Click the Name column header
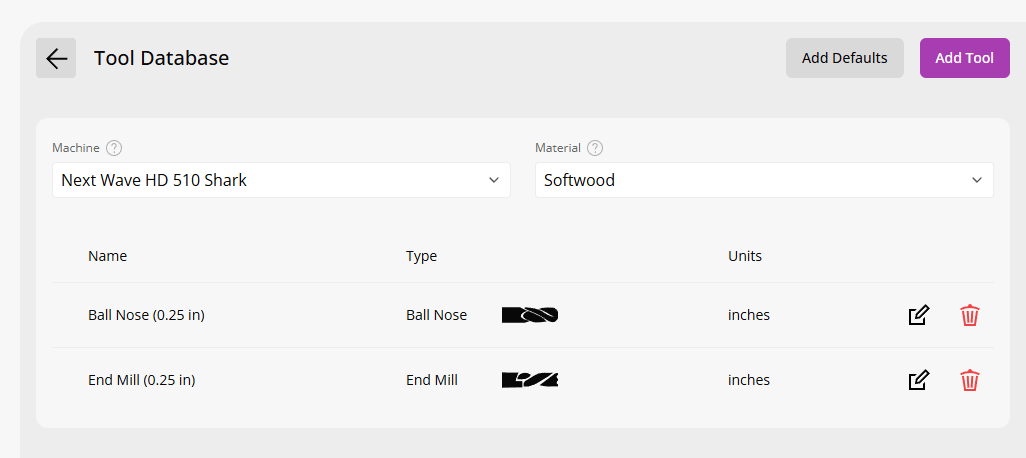This screenshot has height=458, width=1026. pos(107,256)
